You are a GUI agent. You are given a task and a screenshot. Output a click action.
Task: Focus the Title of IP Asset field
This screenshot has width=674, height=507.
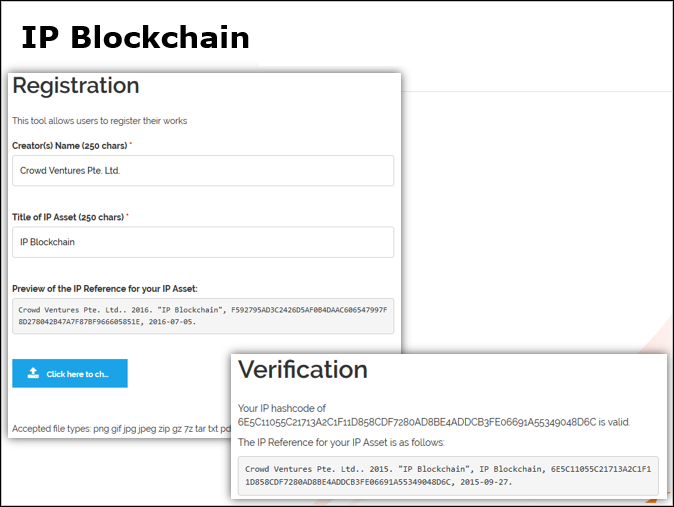[x=203, y=242]
